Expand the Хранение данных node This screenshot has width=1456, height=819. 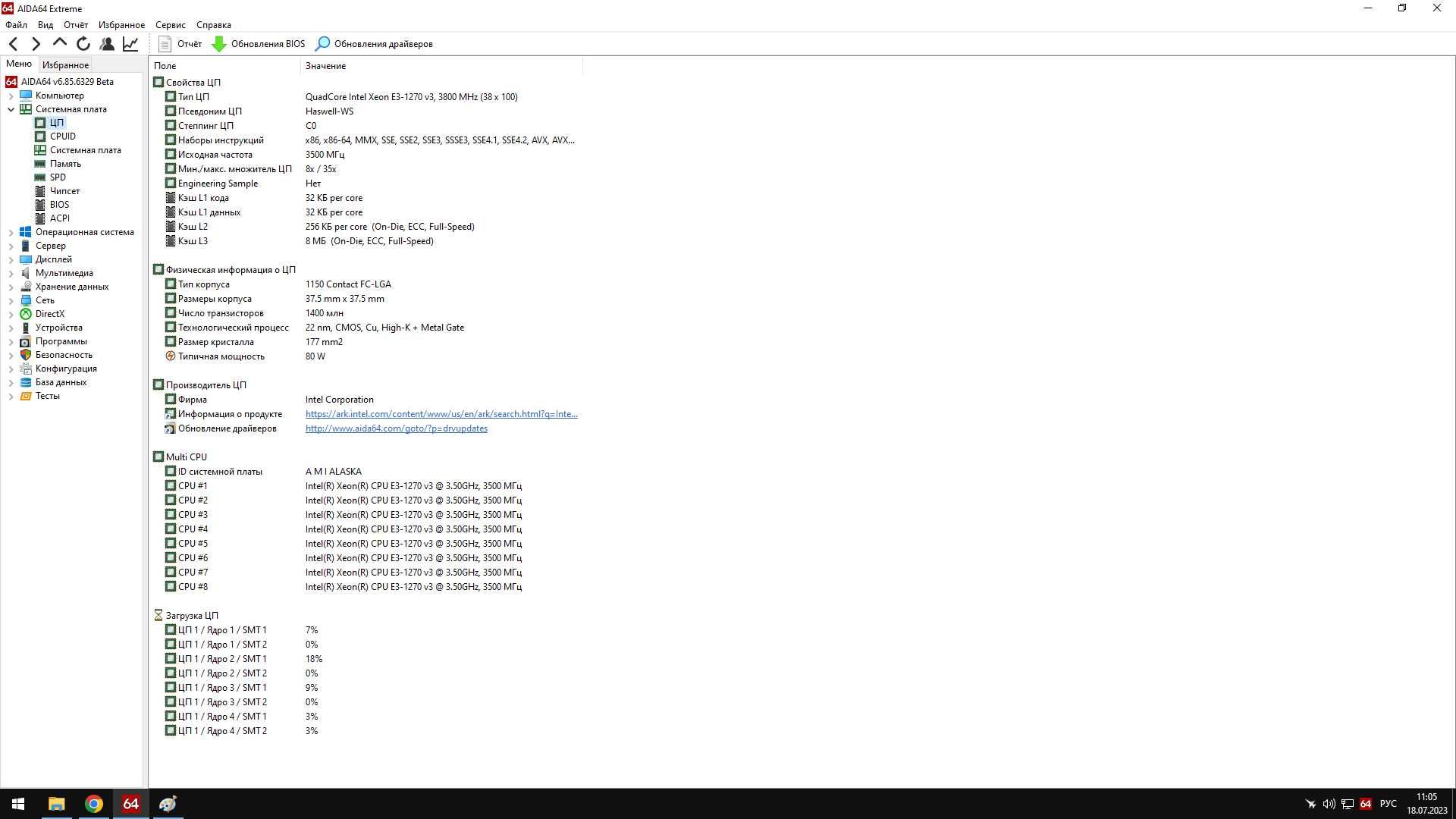click(x=11, y=287)
